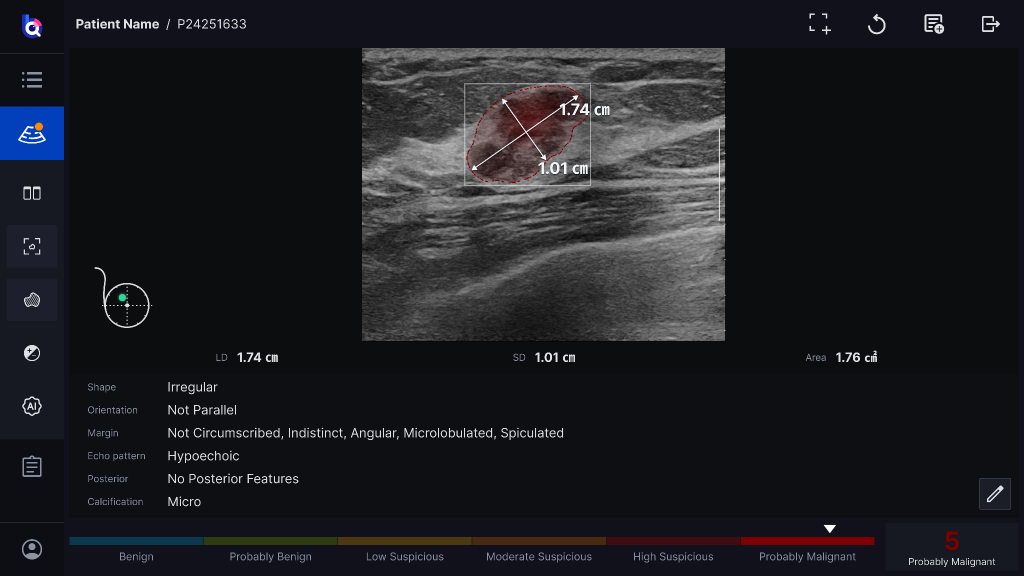
Task: Reset analysis with the circular arrow icon
Action: (876, 24)
